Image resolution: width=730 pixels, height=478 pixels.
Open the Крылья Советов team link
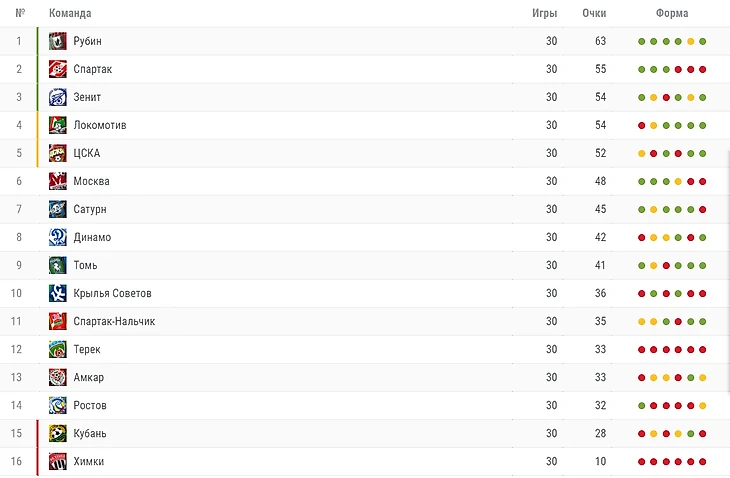point(112,293)
